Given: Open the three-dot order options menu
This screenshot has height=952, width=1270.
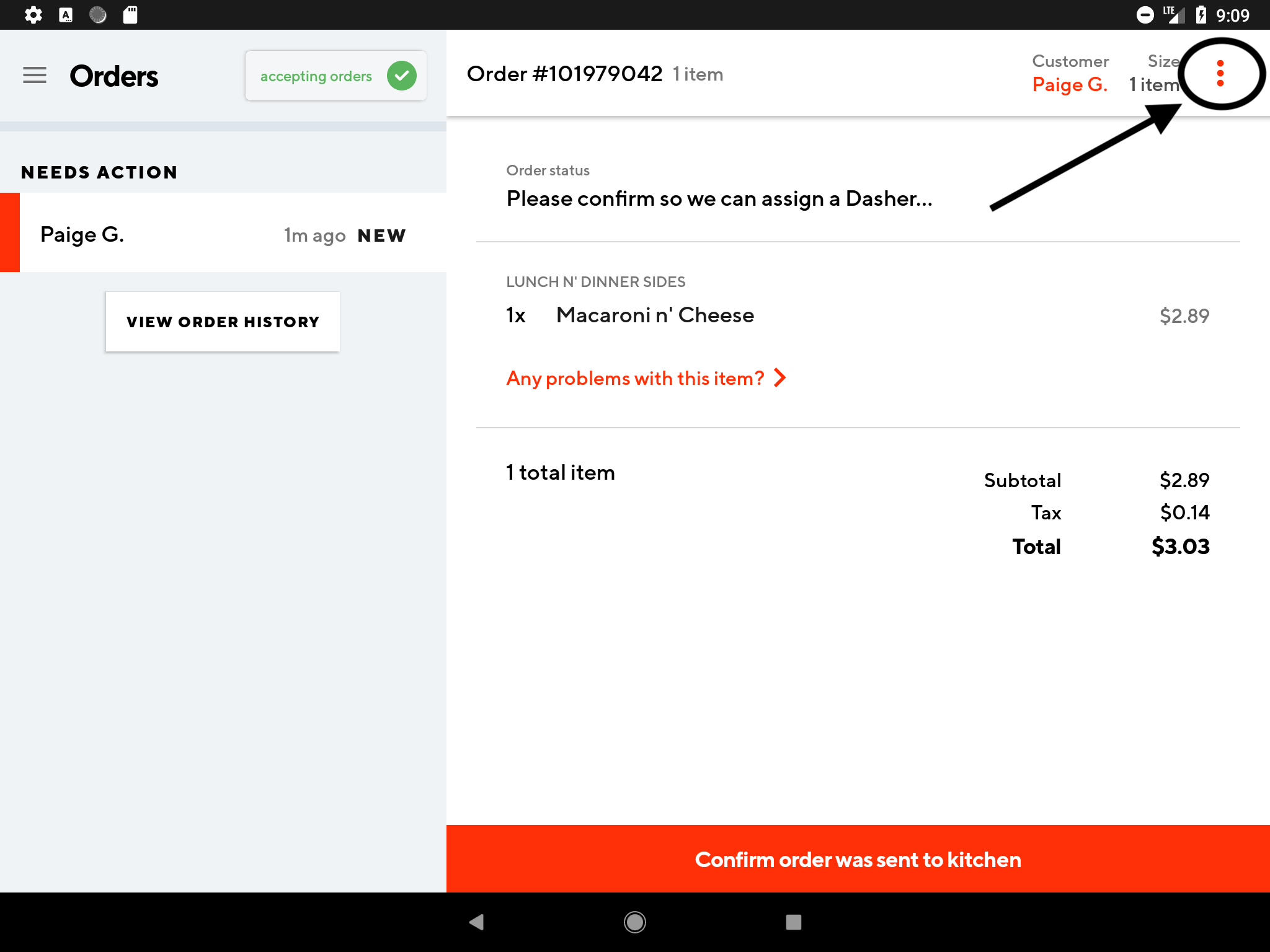Looking at the screenshot, I should (1220, 74).
